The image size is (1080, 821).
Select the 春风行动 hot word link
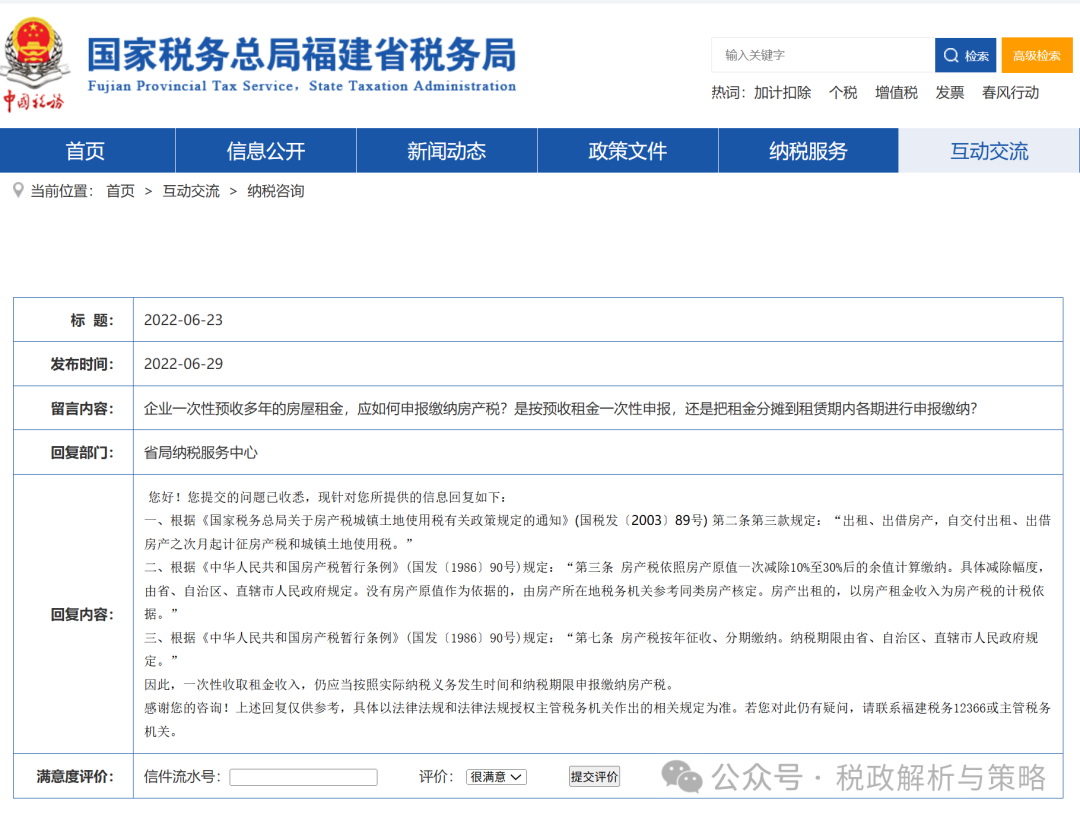1010,93
